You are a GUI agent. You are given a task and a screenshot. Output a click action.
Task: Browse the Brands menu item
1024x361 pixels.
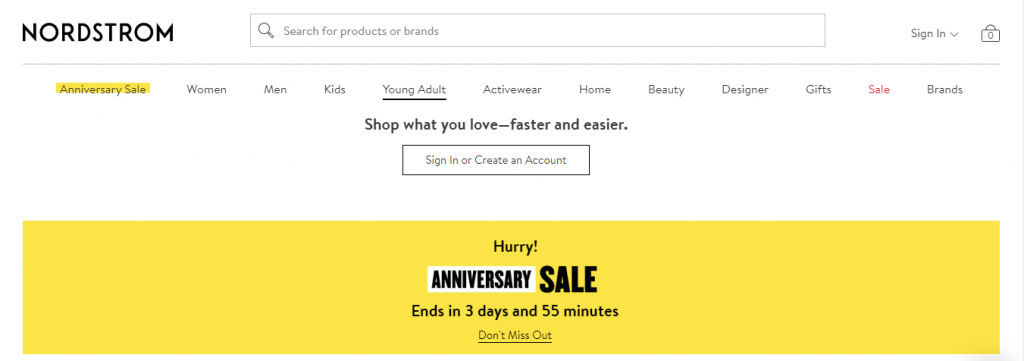point(944,89)
